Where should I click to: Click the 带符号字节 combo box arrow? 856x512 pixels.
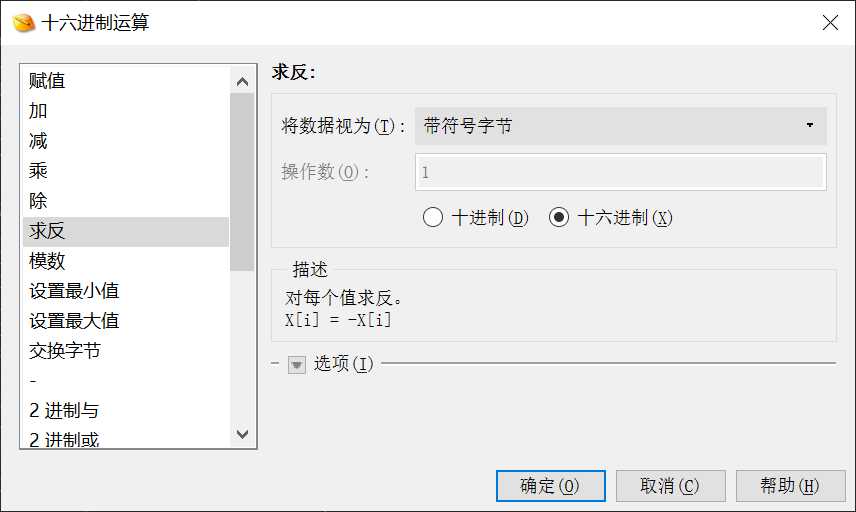pos(810,126)
